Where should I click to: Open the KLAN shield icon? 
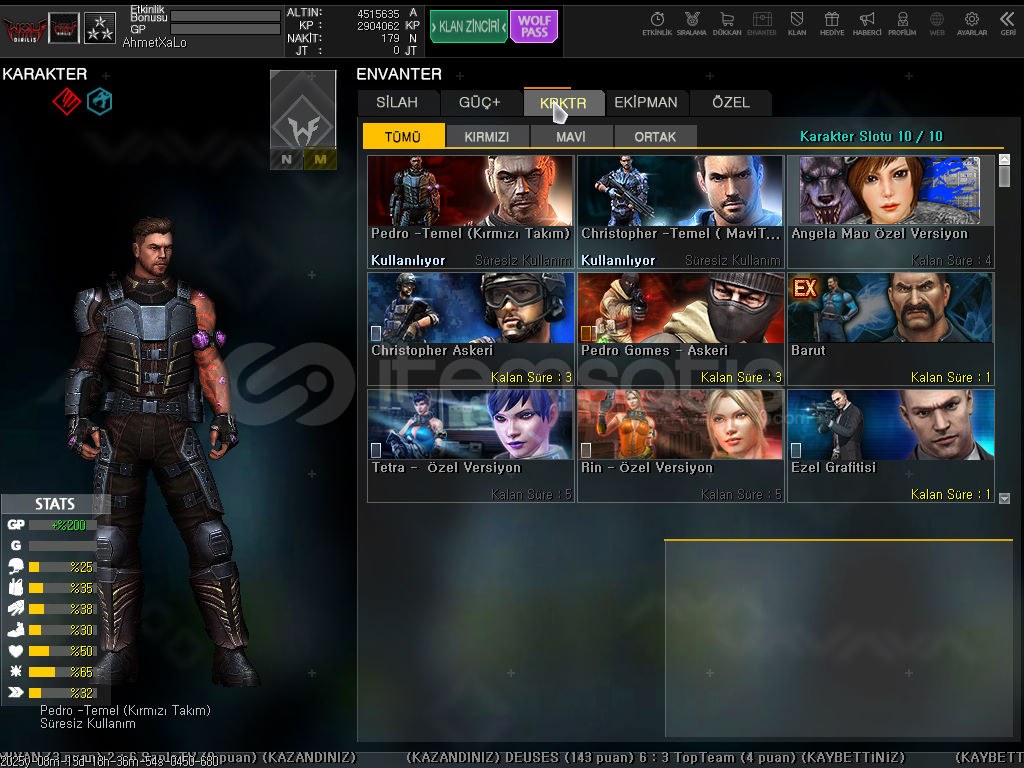point(797,24)
